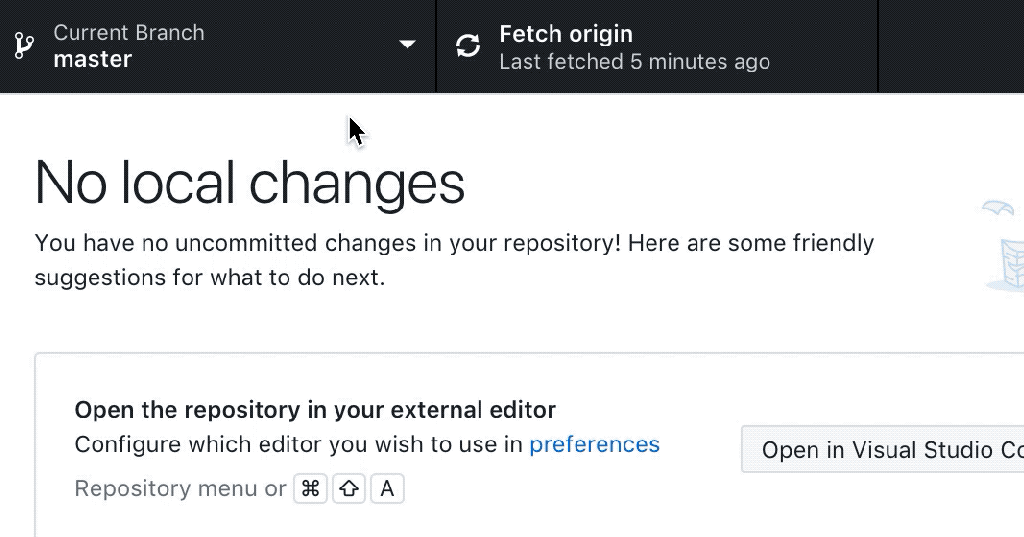1024x537 pixels.
Task: Click the 'Last fetched 5 minutes ago' text
Action: click(634, 62)
